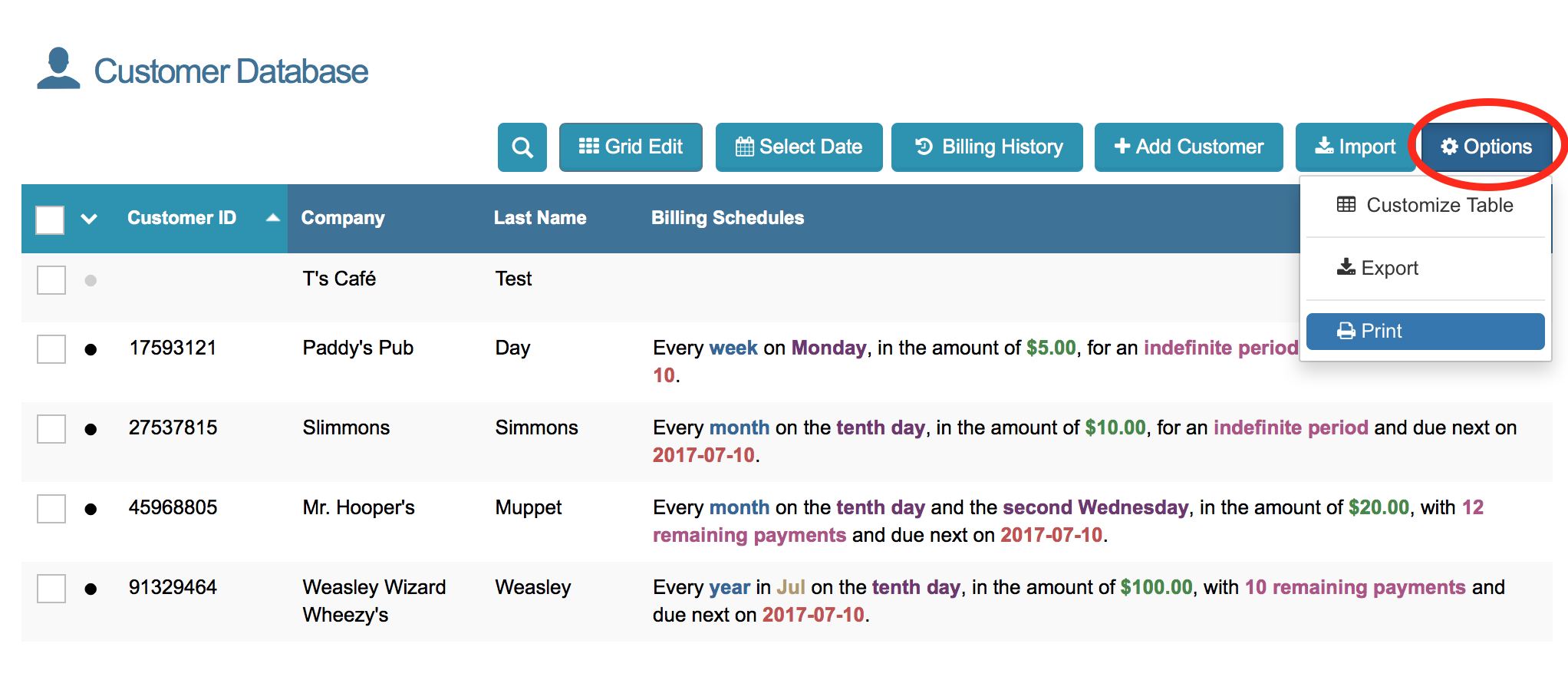Select Export from the Options menu
1568x680 pixels.
[1379, 268]
